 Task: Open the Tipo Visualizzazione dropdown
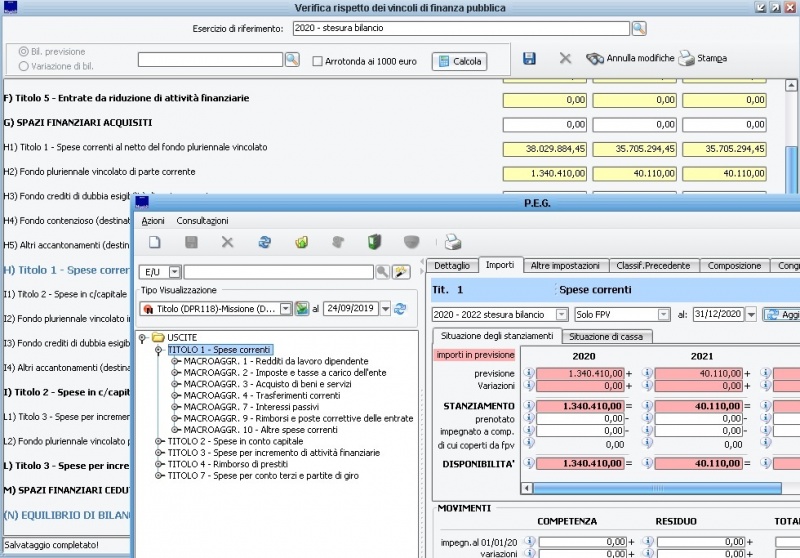point(286,309)
